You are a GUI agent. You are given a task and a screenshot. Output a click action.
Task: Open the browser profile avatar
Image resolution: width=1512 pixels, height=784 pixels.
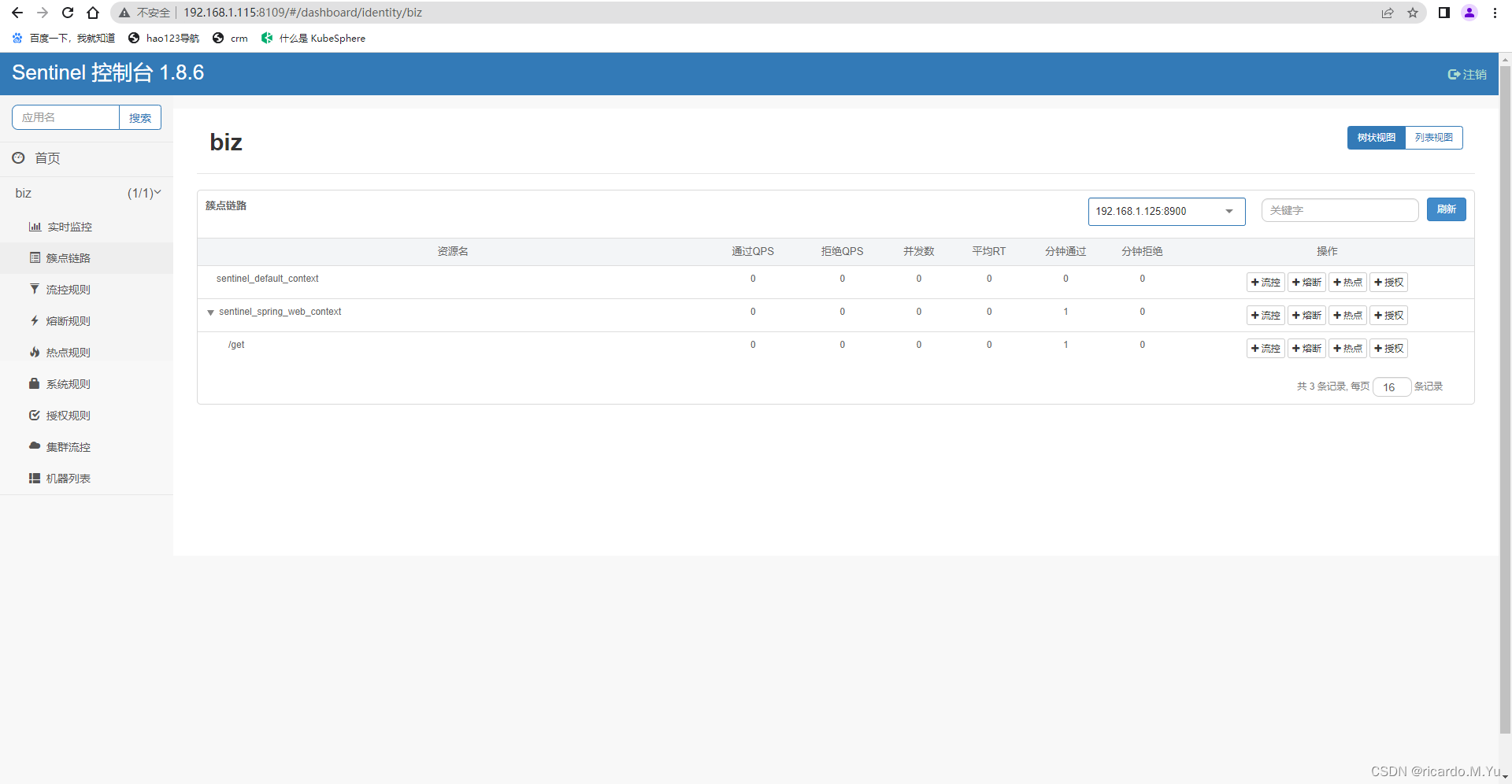(1469, 13)
